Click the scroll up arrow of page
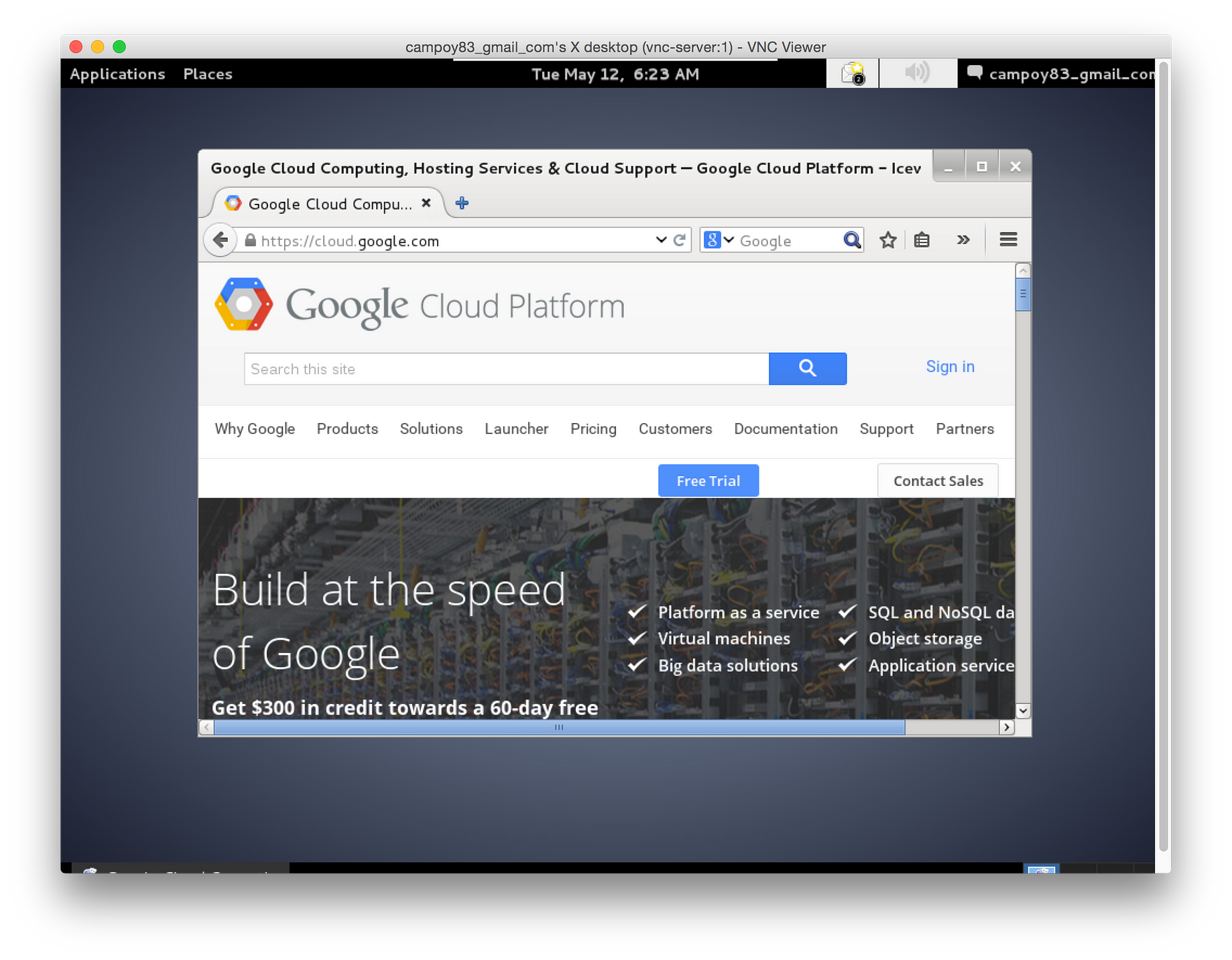Viewport: 1232px width, 960px height. 1022,270
